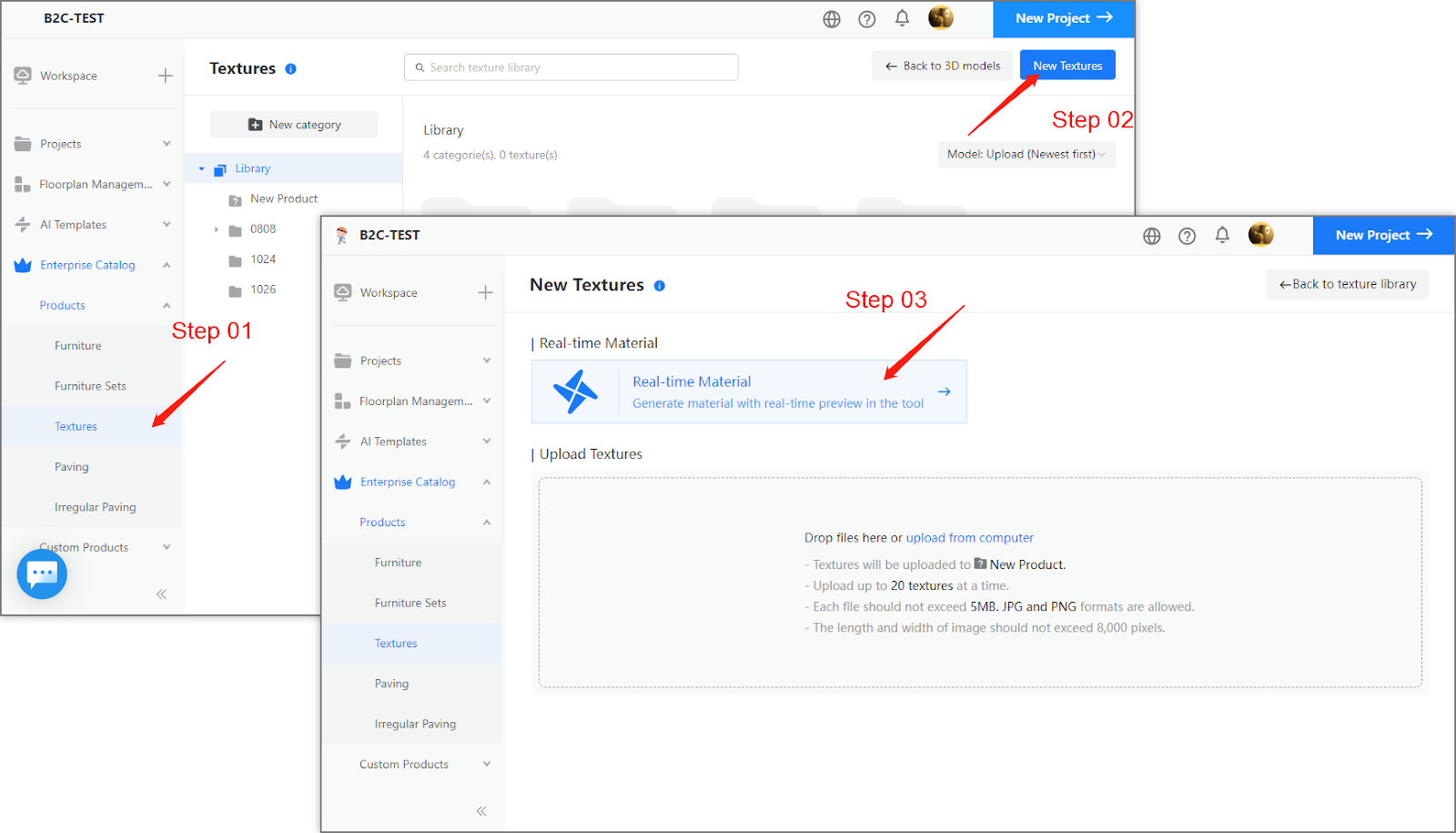Viewport: 1456px width, 833px height.
Task: Click Back to 3D models button
Action: coord(942,66)
